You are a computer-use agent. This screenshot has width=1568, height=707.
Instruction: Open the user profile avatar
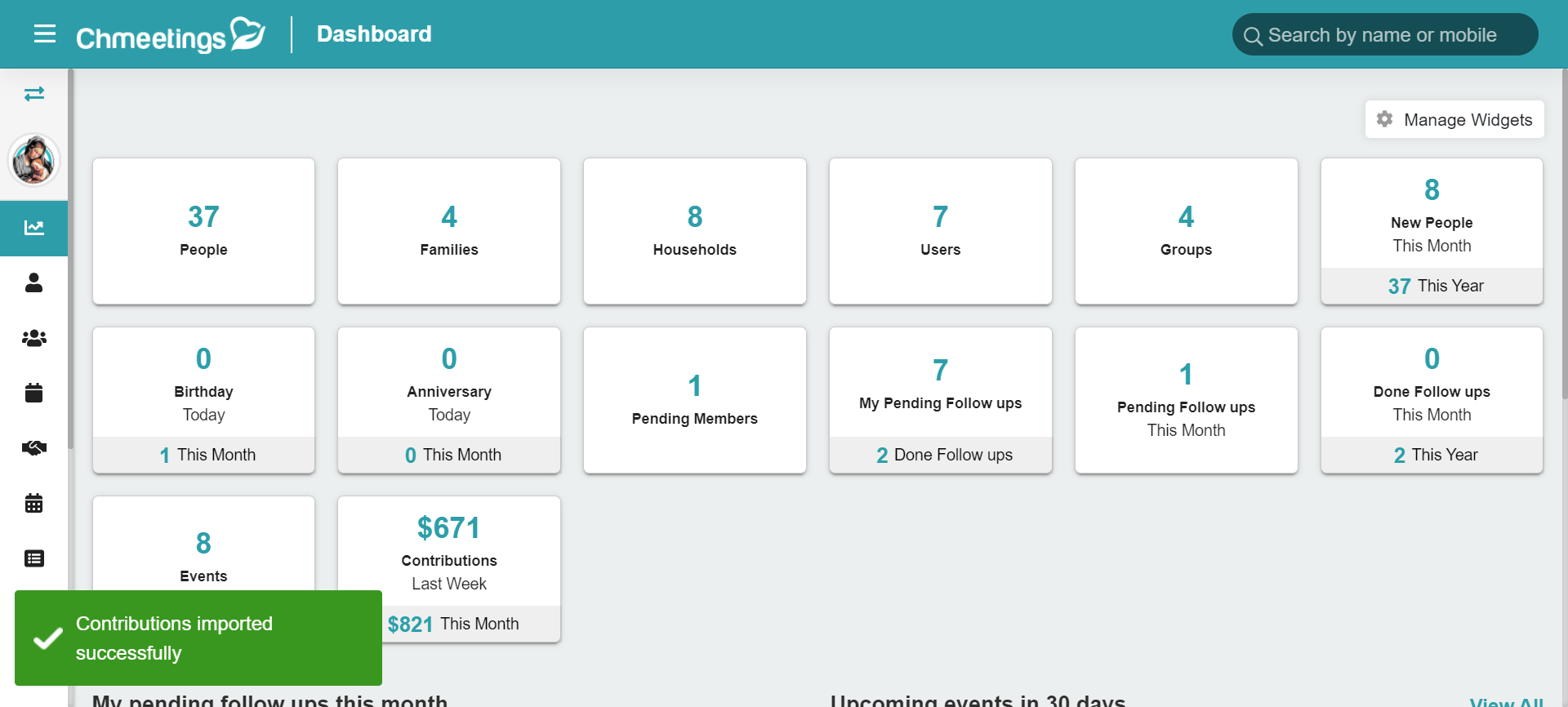33,159
